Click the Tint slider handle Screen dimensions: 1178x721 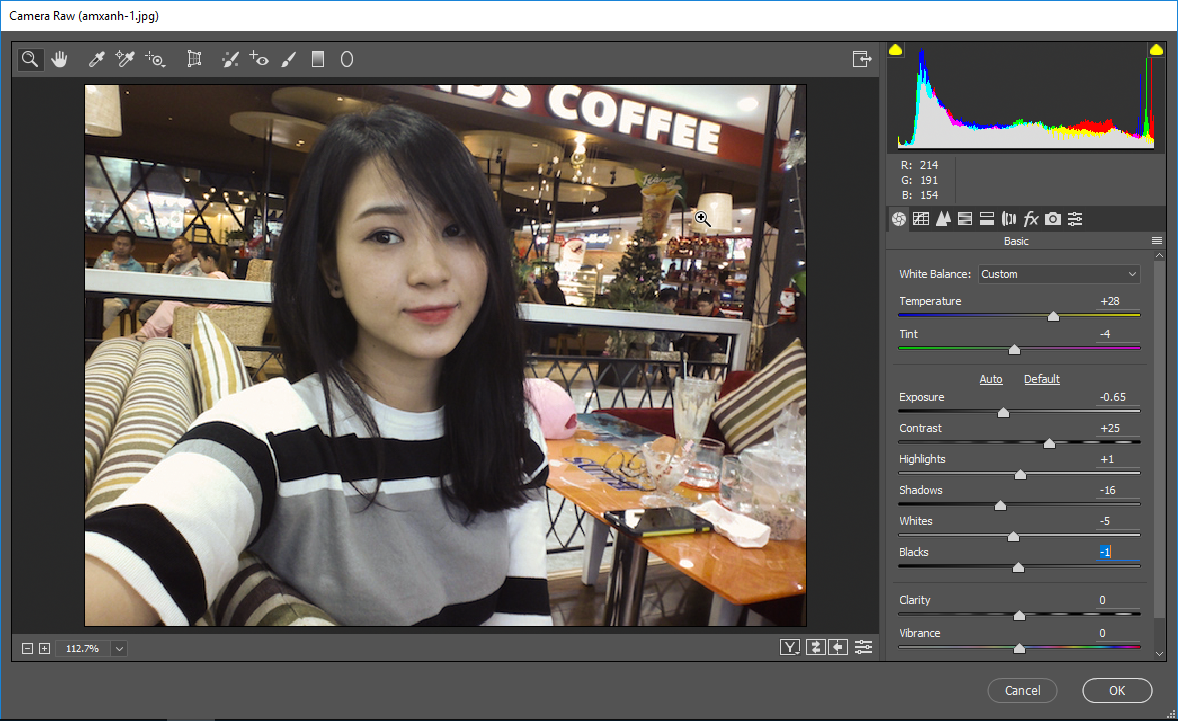coord(1014,350)
